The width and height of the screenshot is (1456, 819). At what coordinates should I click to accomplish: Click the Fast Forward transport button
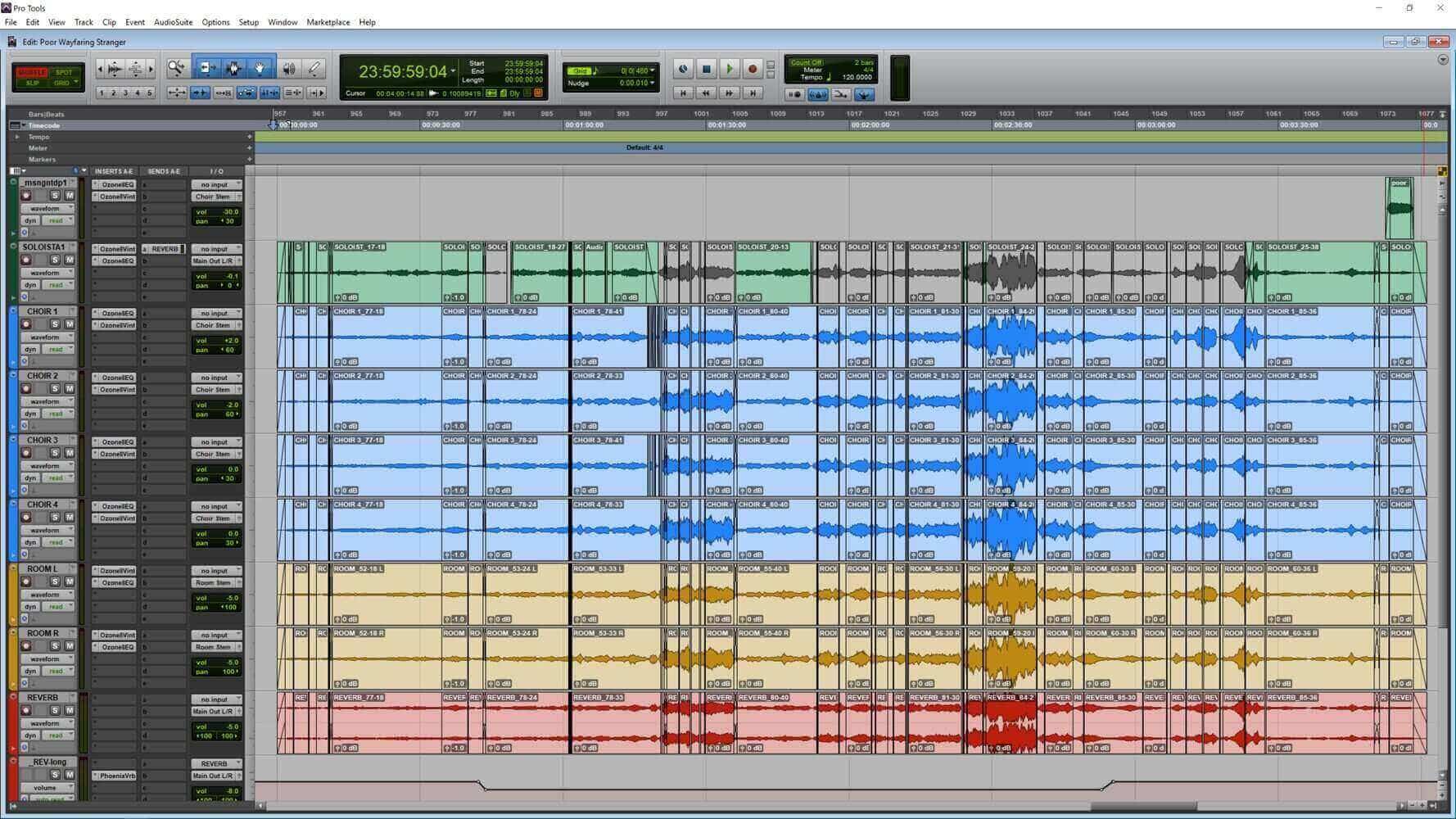point(730,93)
